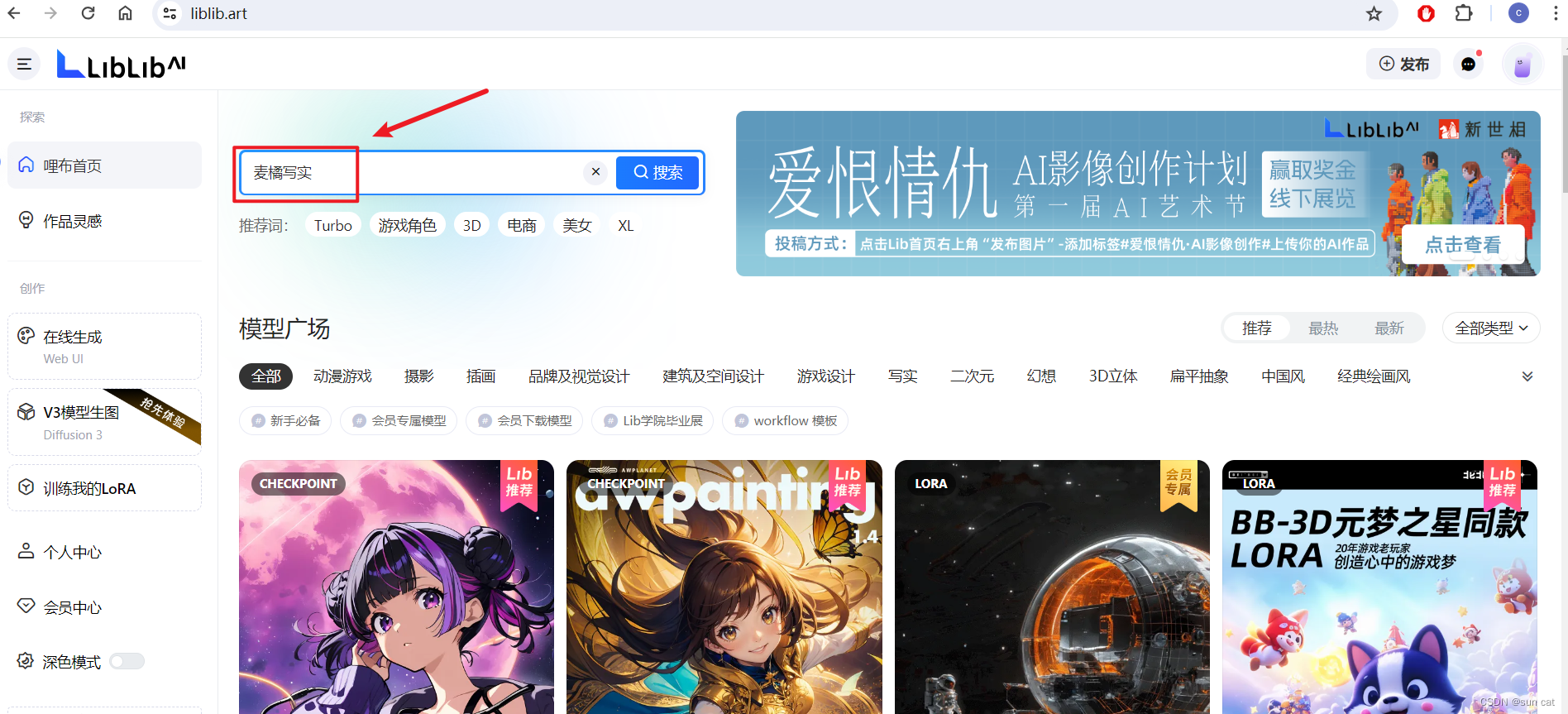The height and width of the screenshot is (714, 1568).
Task: Open the 全部类型 dropdown
Action: coord(1491,328)
